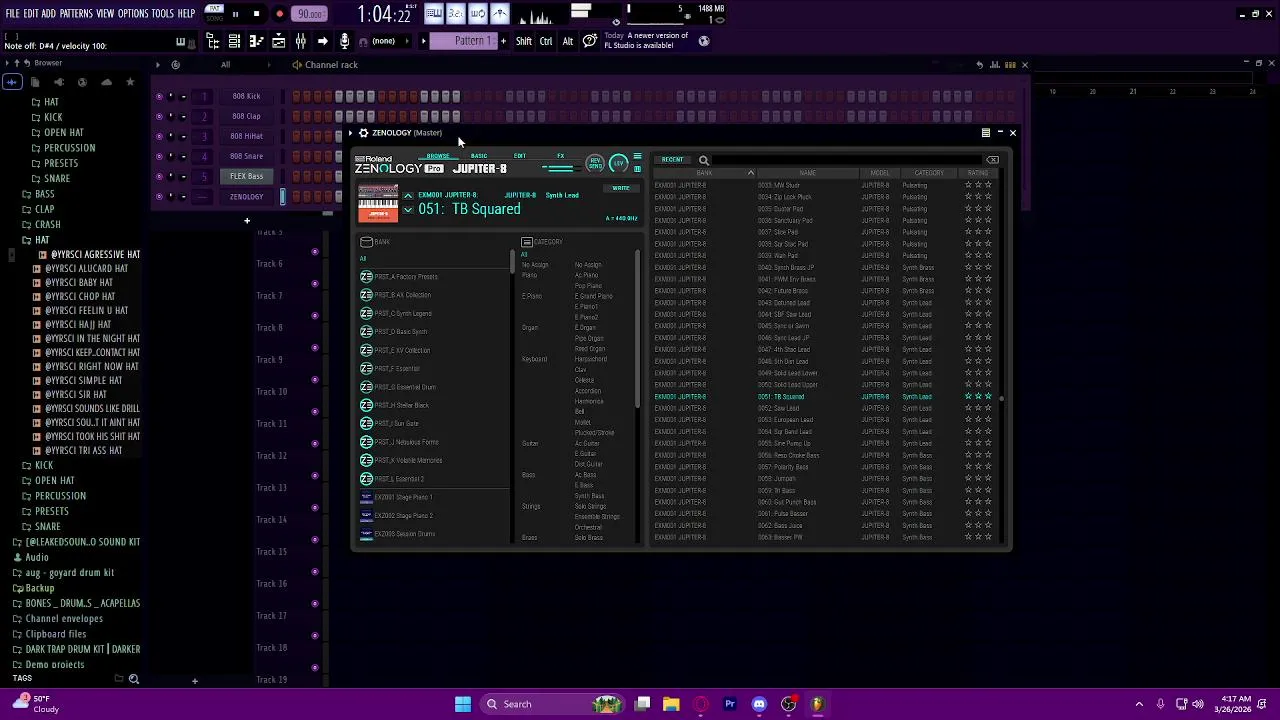Image resolution: width=1280 pixels, height=720 pixels.
Task: Click the clear search backspace icon in ZENOLOGY
Action: 992,160
